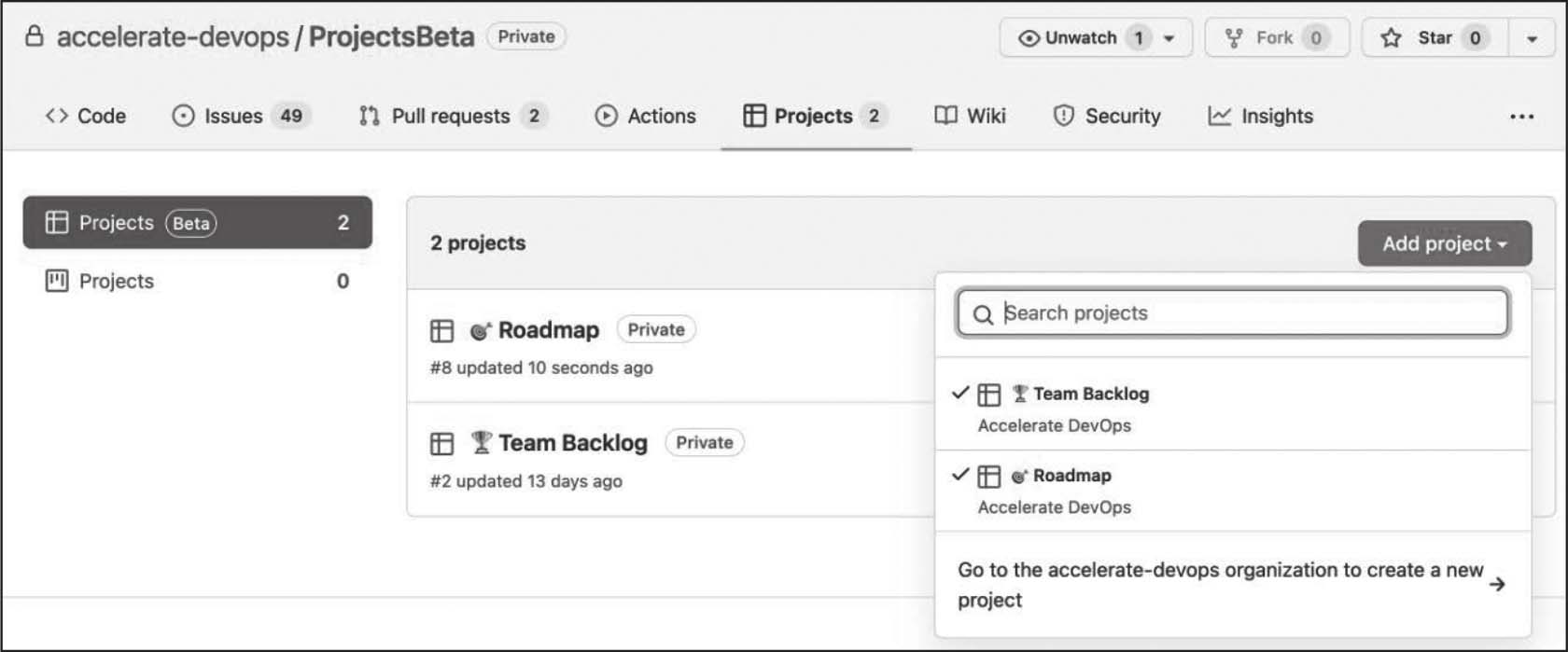The height and width of the screenshot is (652, 1568).
Task: Click the star icon to star repository
Action: [1391, 38]
